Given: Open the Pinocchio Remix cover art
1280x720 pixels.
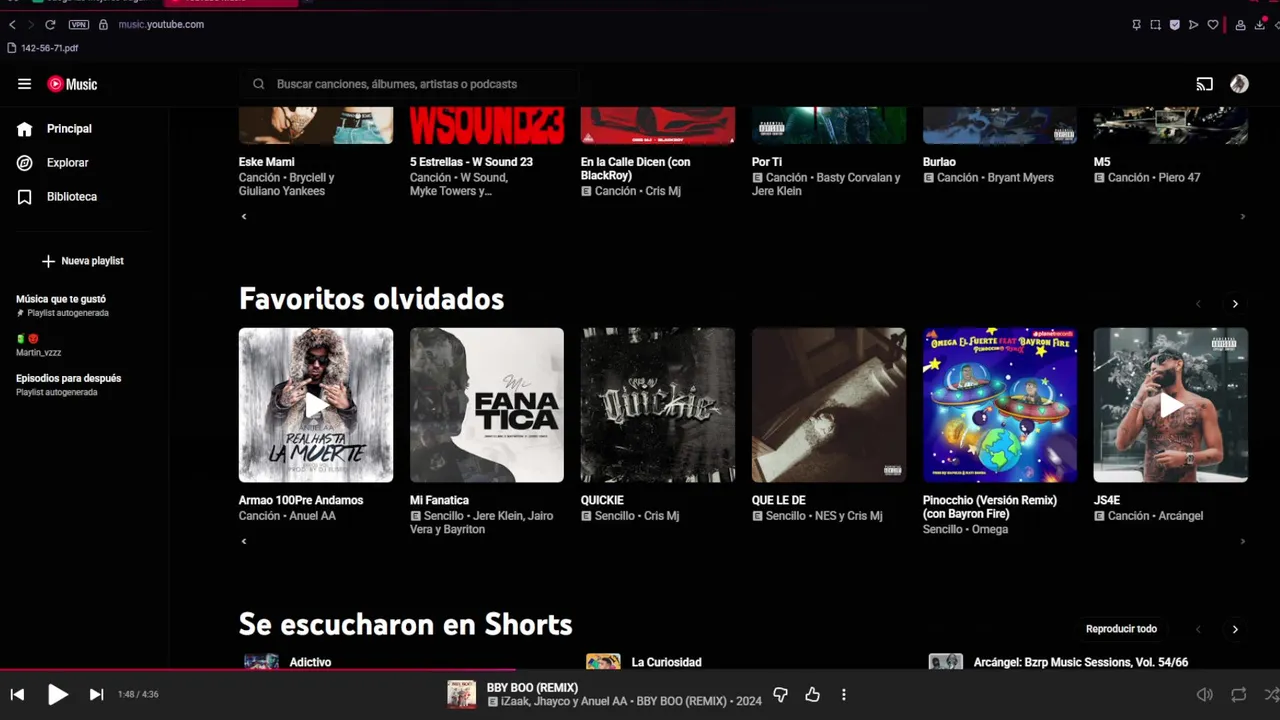Looking at the screenshot, I should pos(1000,405).
